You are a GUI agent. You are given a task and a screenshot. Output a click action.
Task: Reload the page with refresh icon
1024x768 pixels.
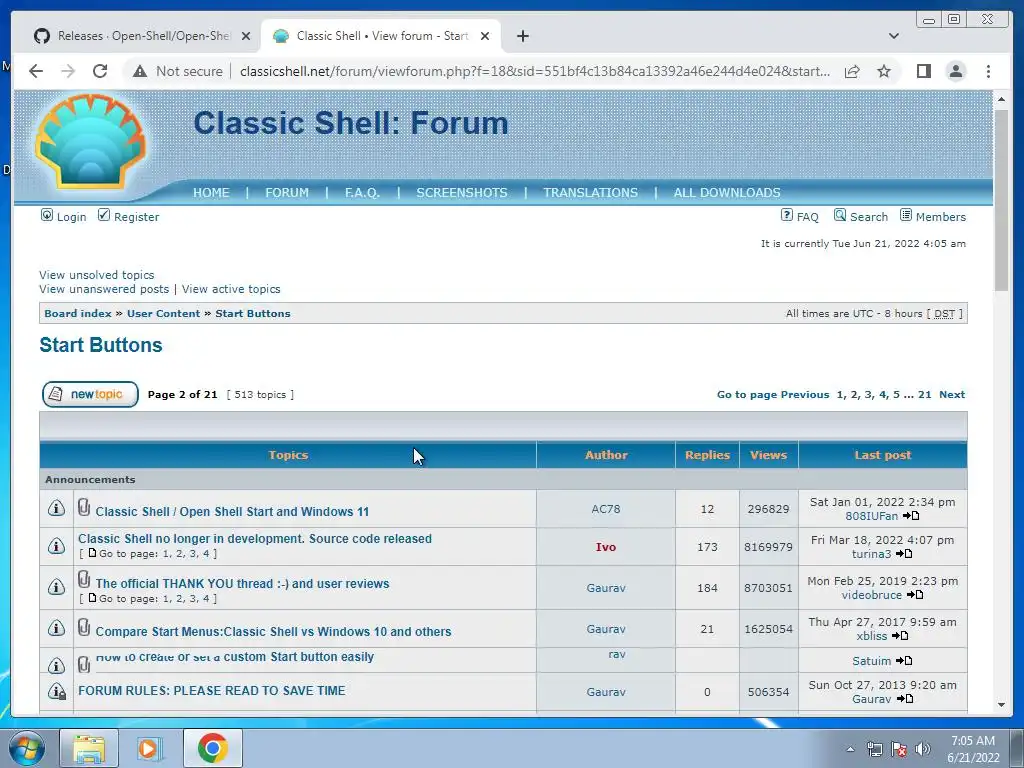click(100, 71)
